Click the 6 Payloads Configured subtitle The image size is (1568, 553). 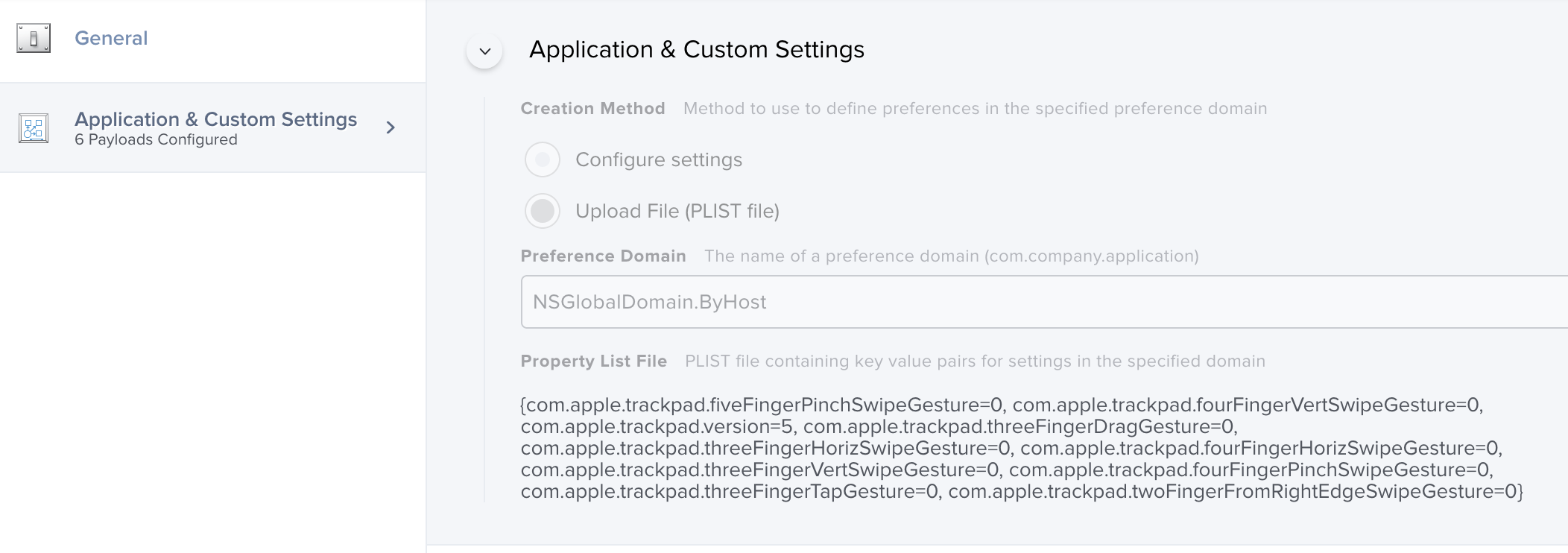156,140
